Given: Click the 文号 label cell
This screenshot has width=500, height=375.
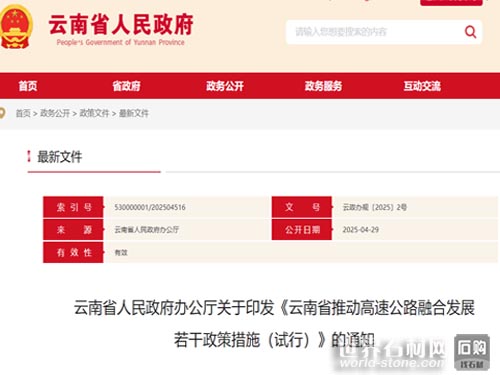Looking at the screenshot, I should pos(302,207).
